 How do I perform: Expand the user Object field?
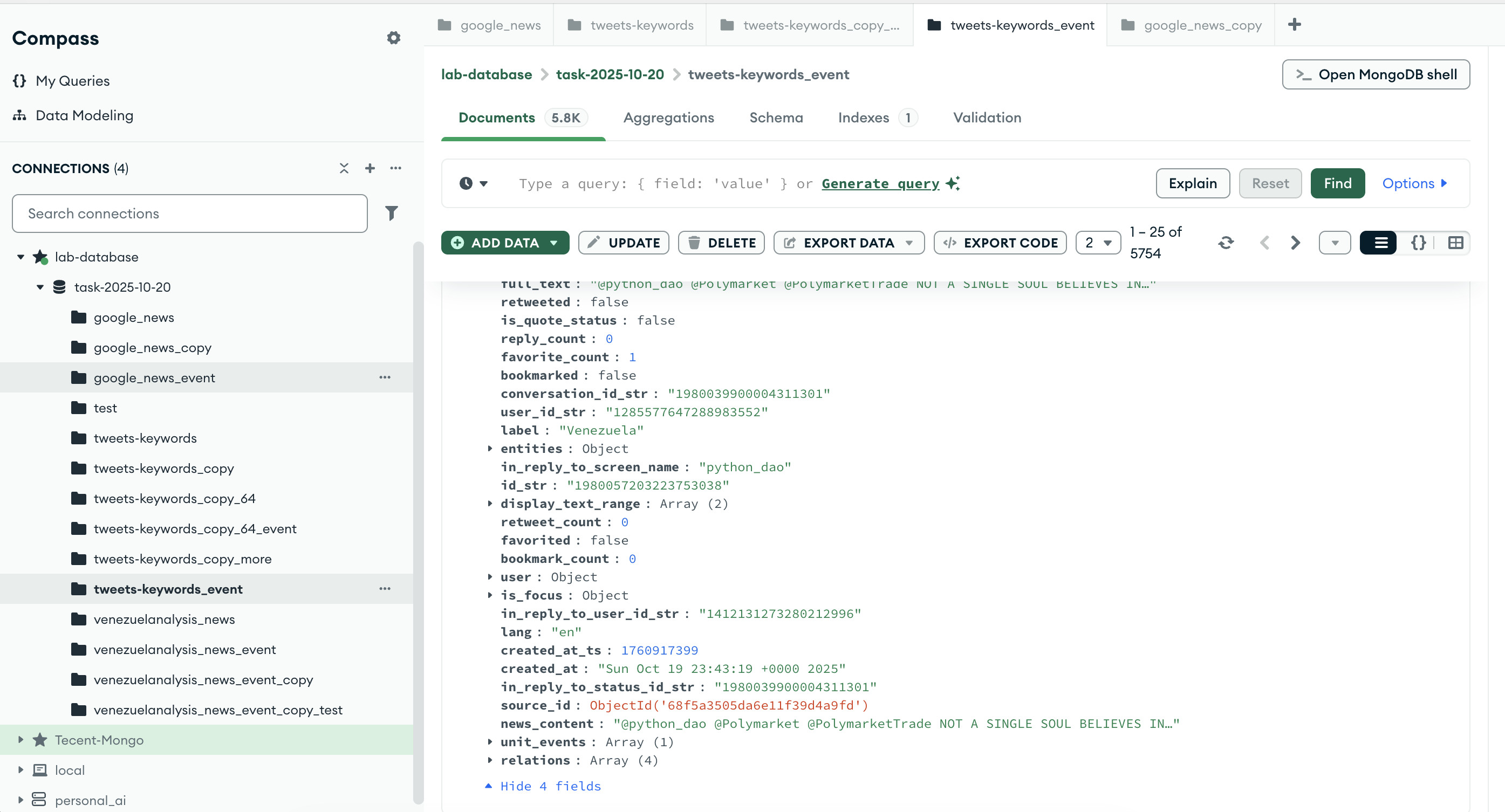pos(490,576)
